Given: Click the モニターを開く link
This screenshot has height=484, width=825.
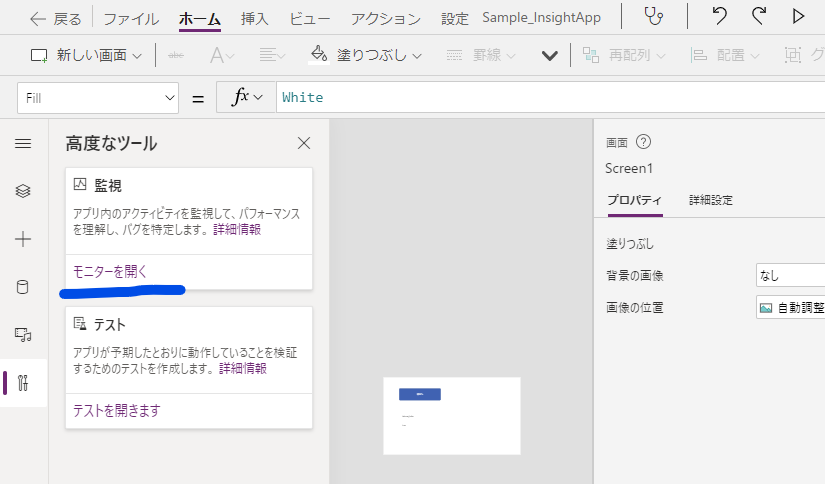Looking at the screenshot, I should coord(110,271).
